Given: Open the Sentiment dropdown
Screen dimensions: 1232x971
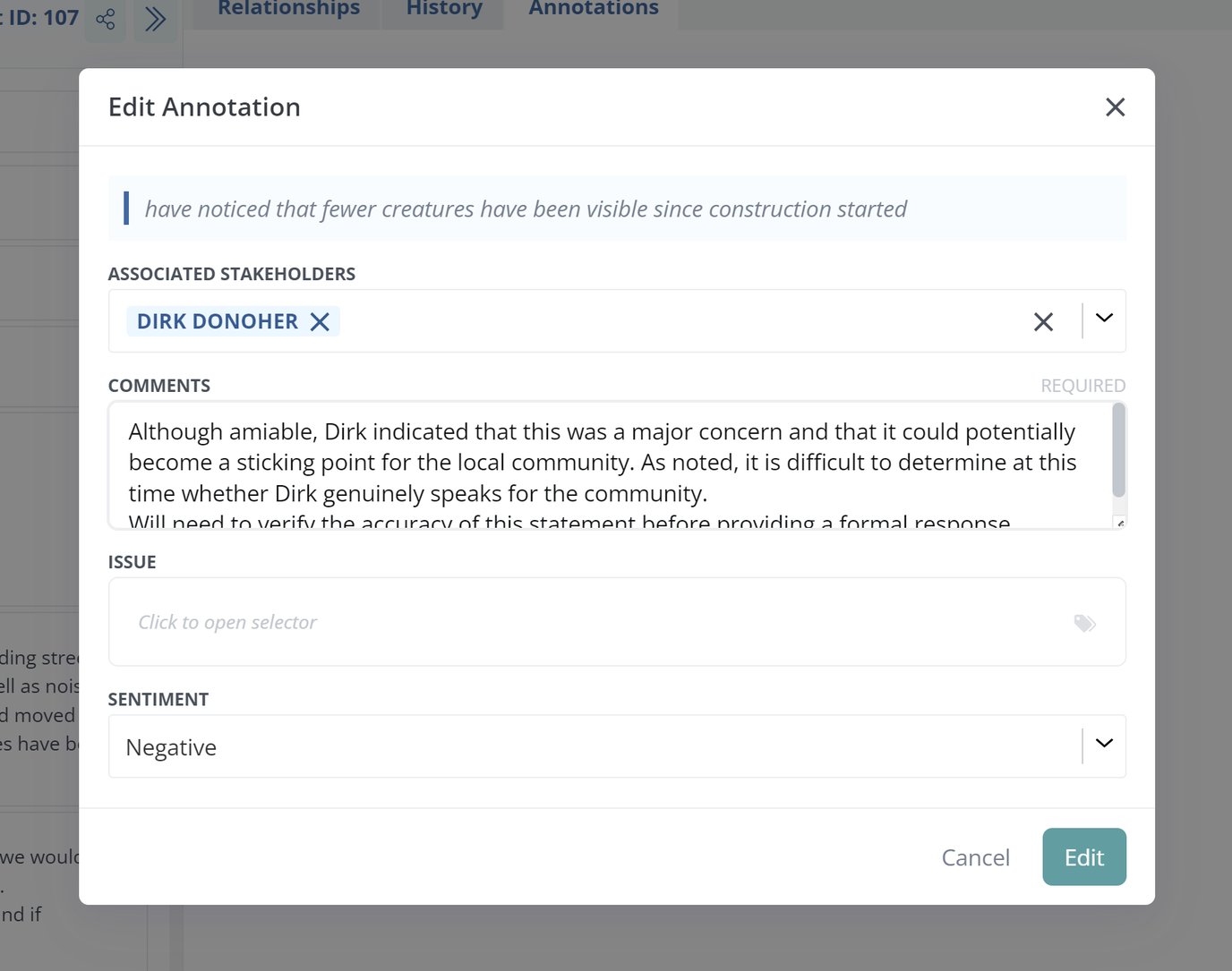Looking at the screenshot, I should click(1104, 744).
